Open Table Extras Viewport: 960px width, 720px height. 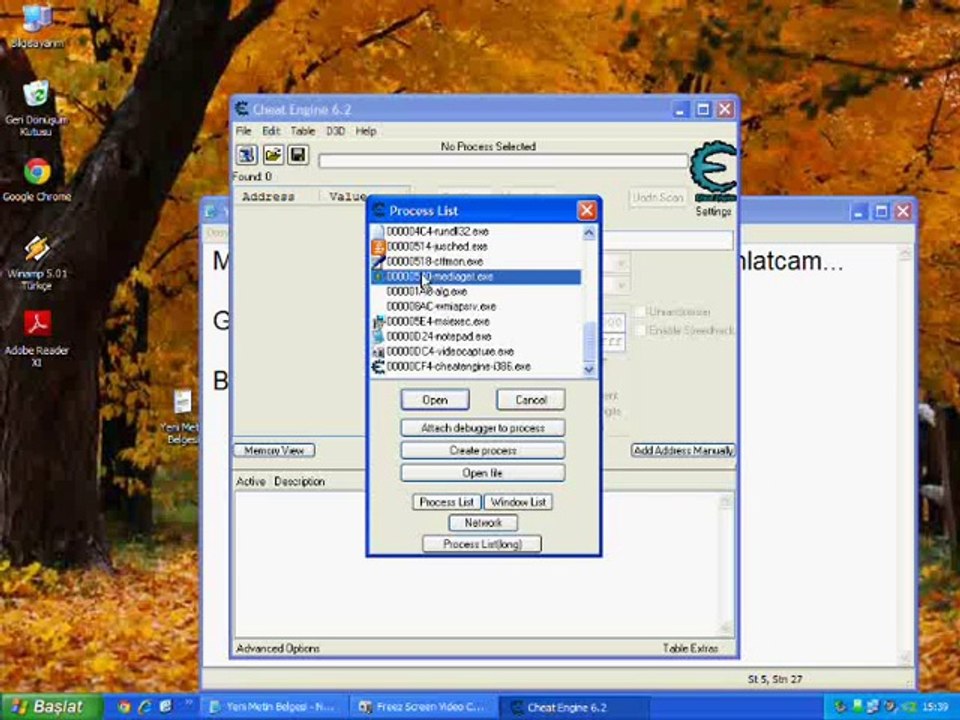(690, 648)
